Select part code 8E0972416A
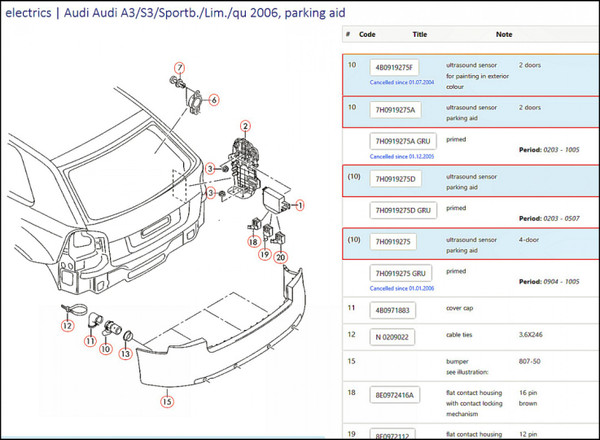The width and height of the screenshot is (600, 440). pyautogui.click(x=399, y=395)
